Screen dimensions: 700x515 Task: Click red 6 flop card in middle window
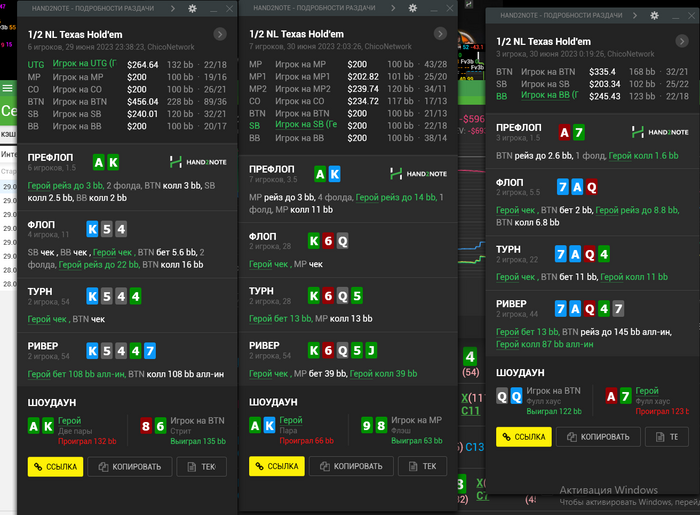pos(328,241)
